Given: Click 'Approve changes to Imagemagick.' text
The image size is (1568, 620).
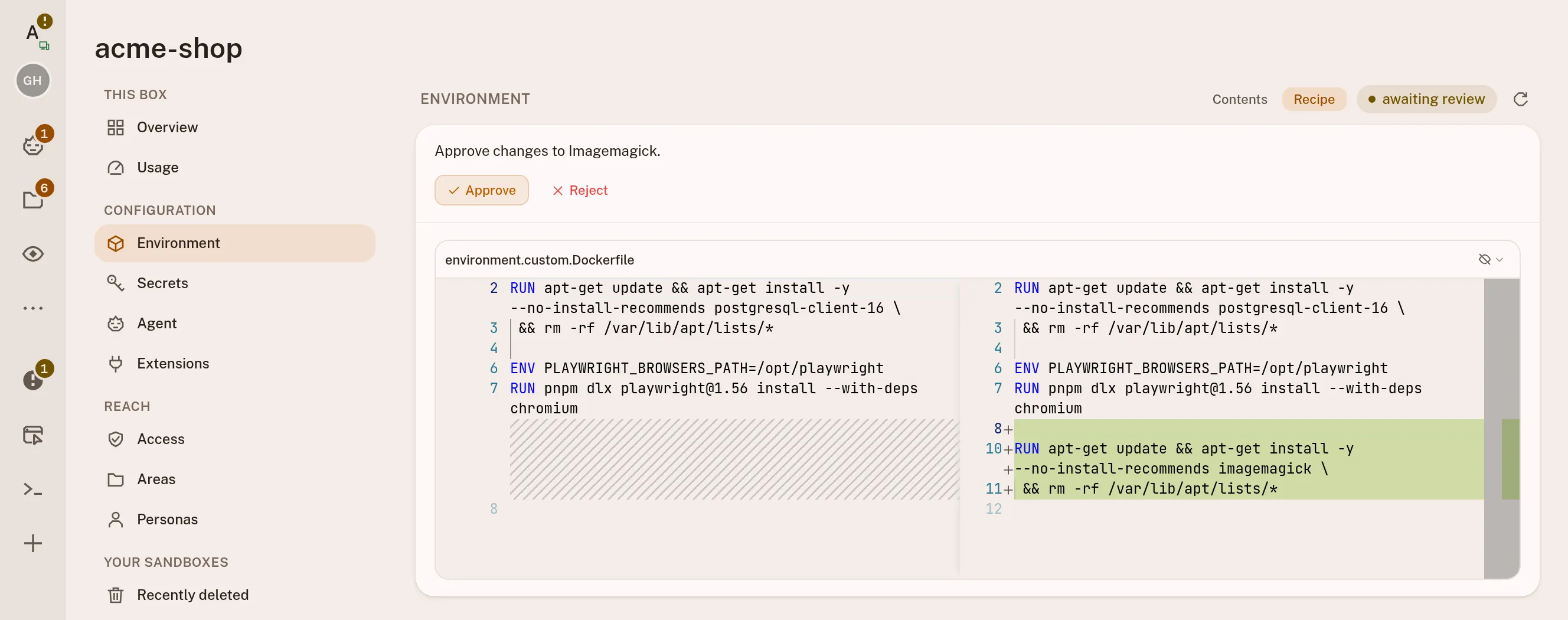Looking at the screenshot, I should pos(547,151).
